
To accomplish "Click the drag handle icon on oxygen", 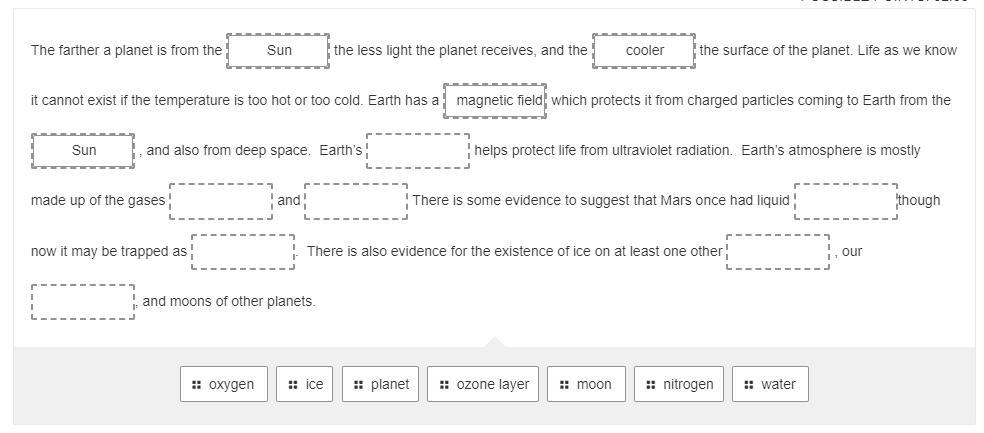I will (196, 385).
